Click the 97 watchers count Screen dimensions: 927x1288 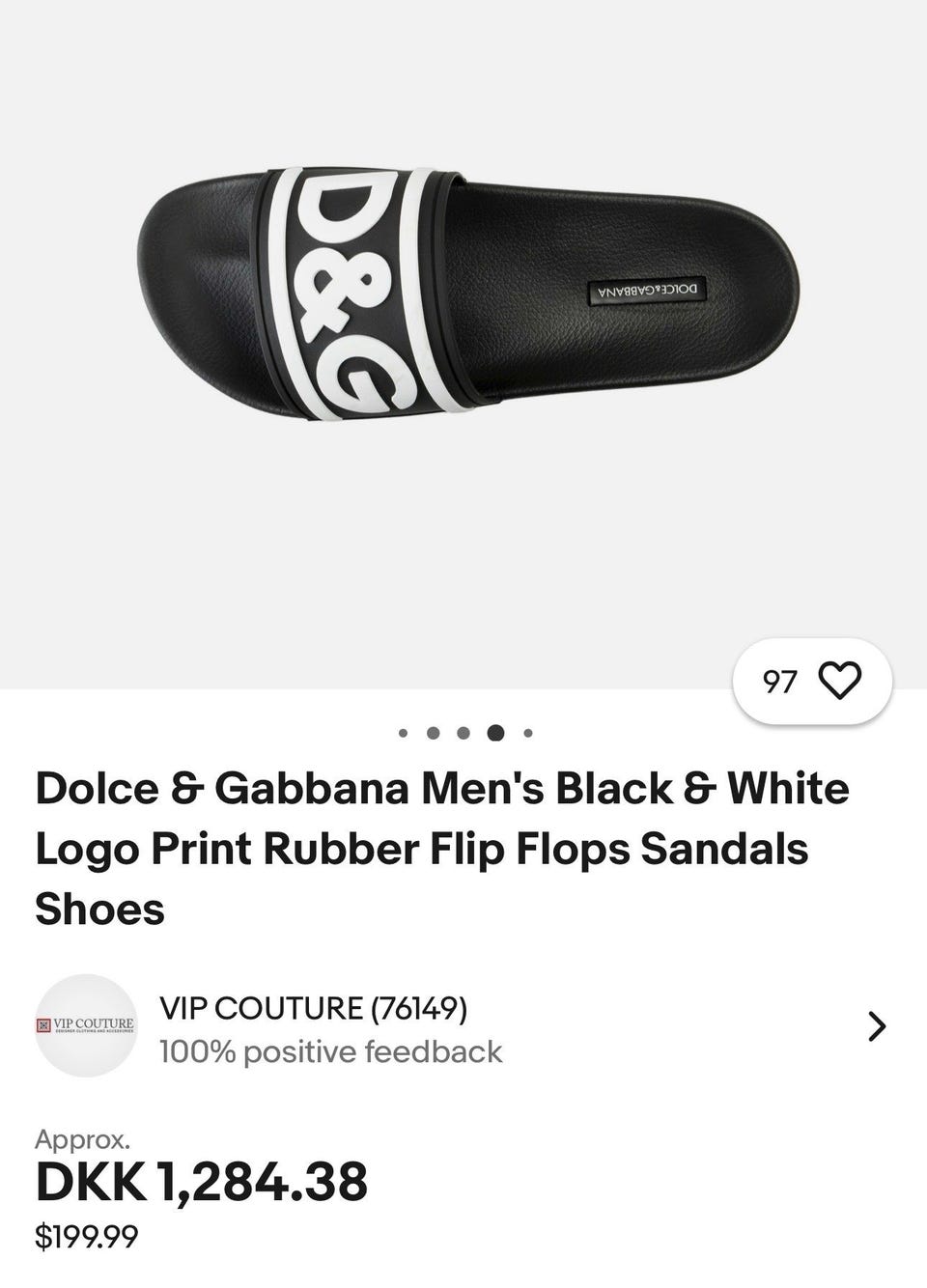click(x=780, y=682)
